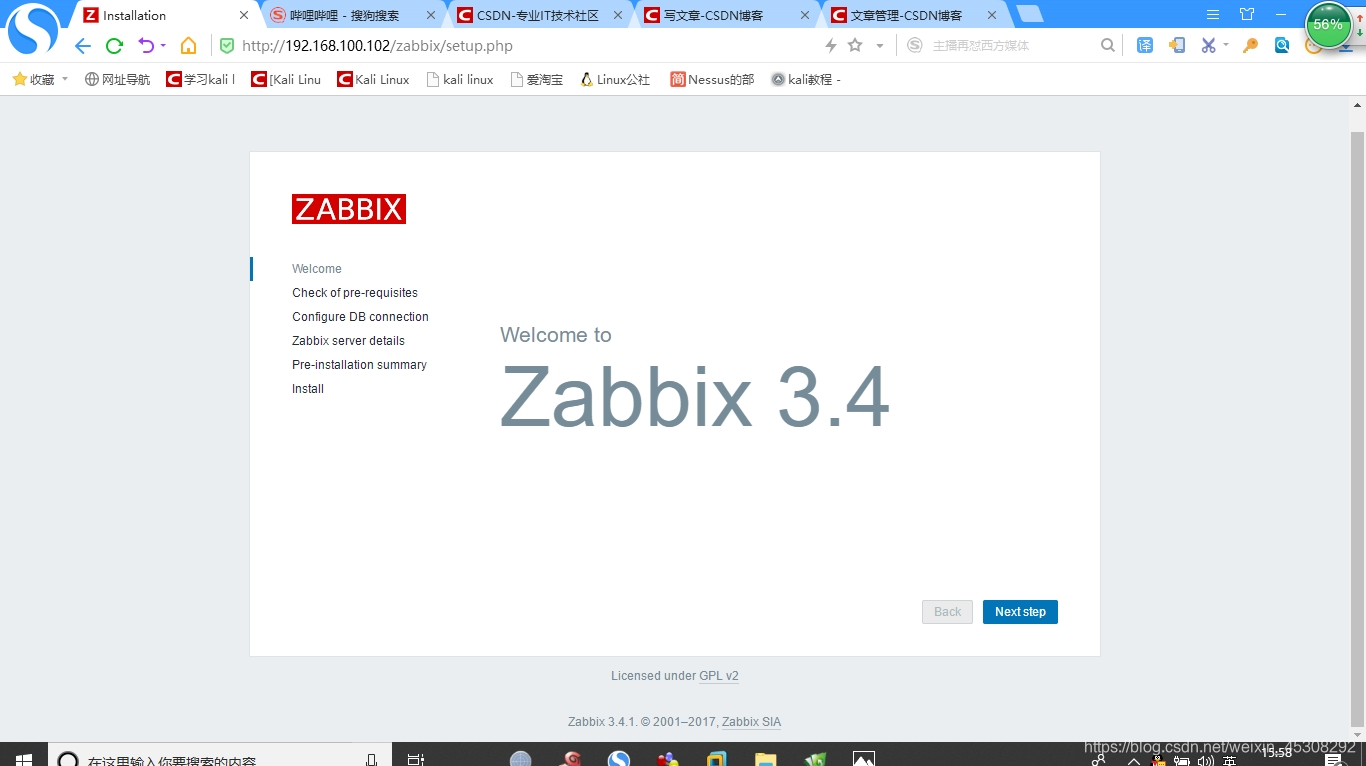
Task: Open the Linux公社 bookmark
Action: point(615,79)
